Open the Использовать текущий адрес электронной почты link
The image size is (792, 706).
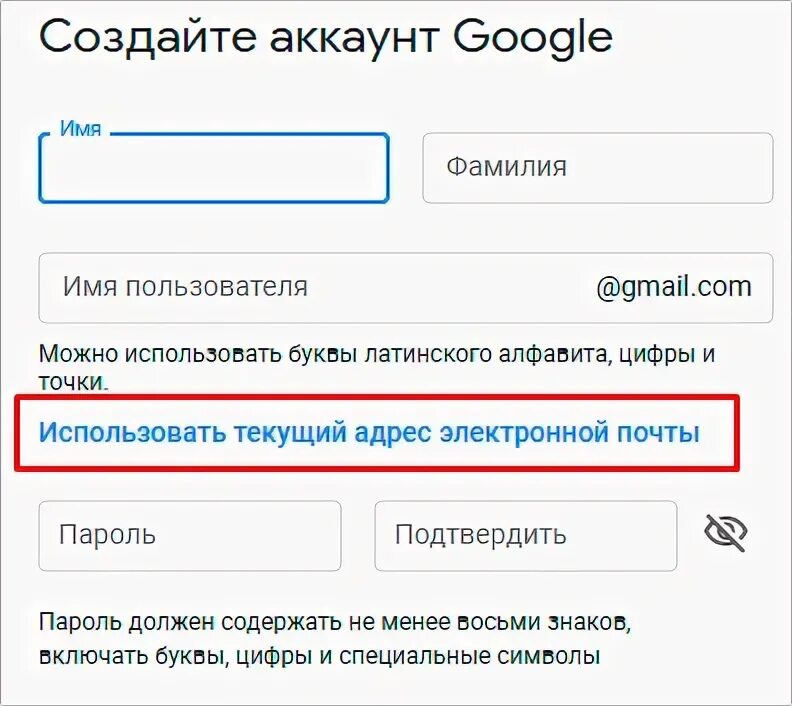point(369,432)
